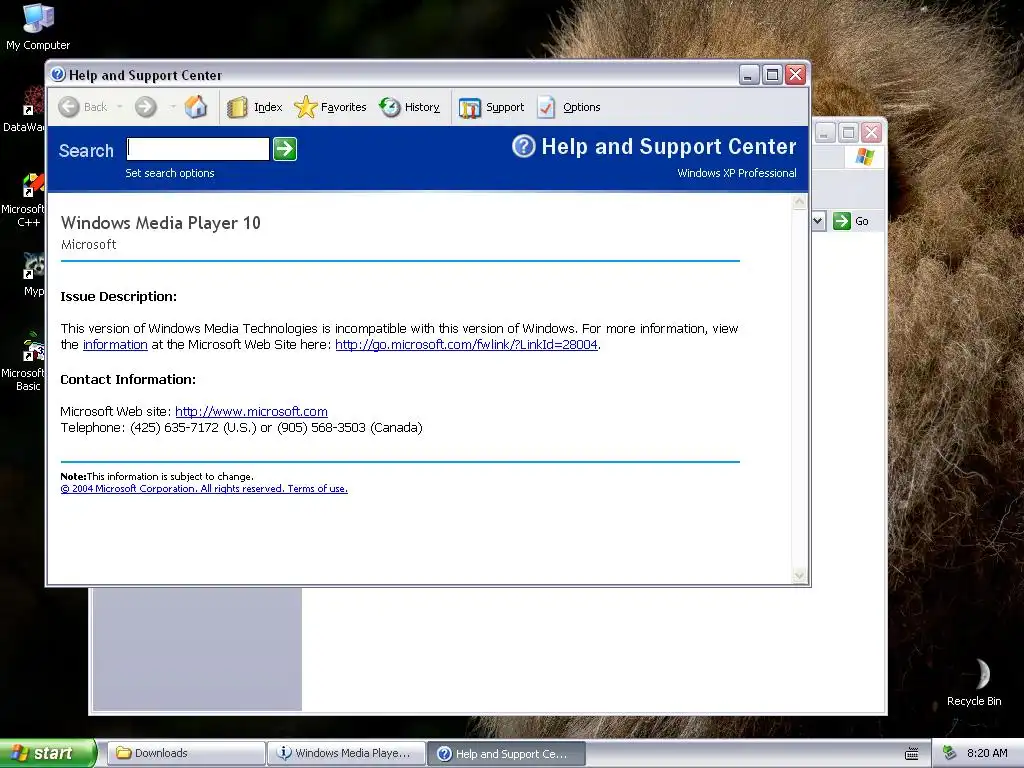Select Recycle Bin desktop icon
Viewport: 1024px width, 768px height.
pos(974,682)
